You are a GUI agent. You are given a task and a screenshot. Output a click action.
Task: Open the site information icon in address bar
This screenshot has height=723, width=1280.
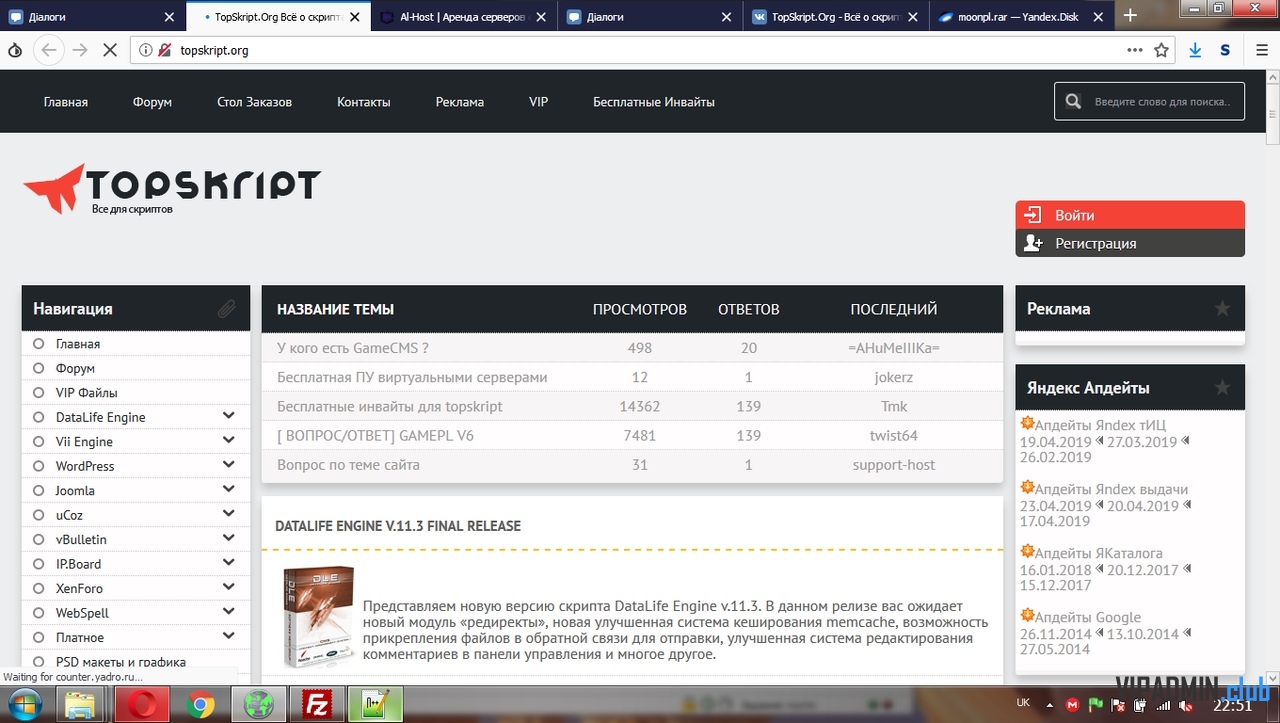coord(146,50)
